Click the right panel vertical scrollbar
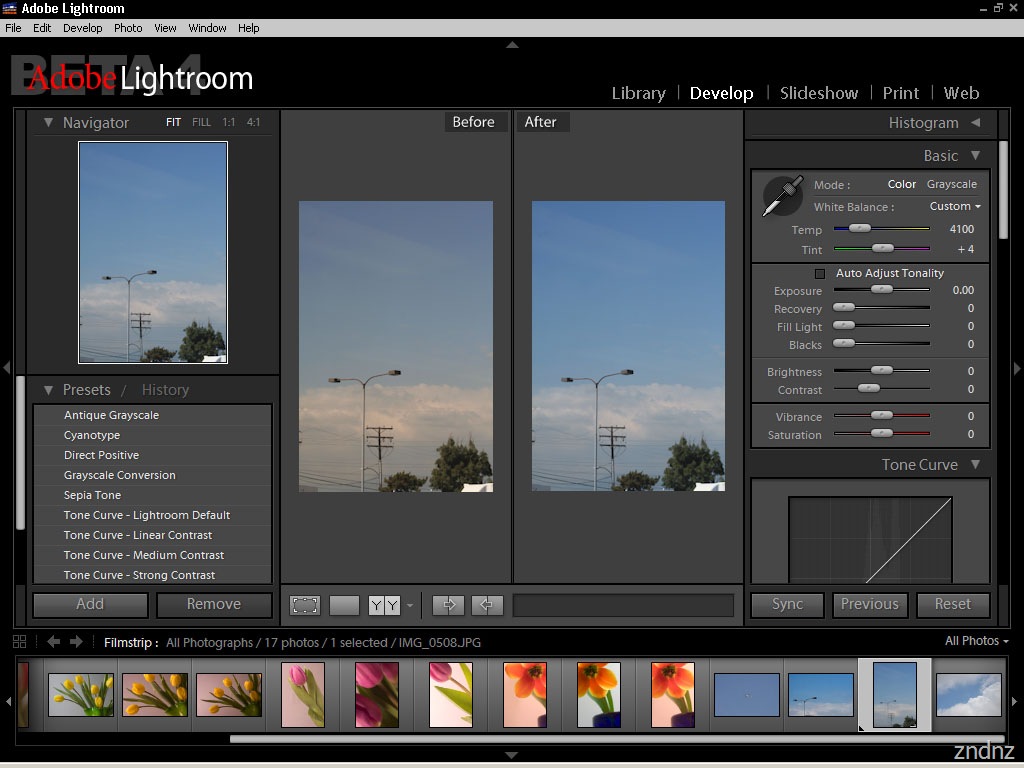This screenshot has width=1024, height=768. click(x=1003, y=191)
